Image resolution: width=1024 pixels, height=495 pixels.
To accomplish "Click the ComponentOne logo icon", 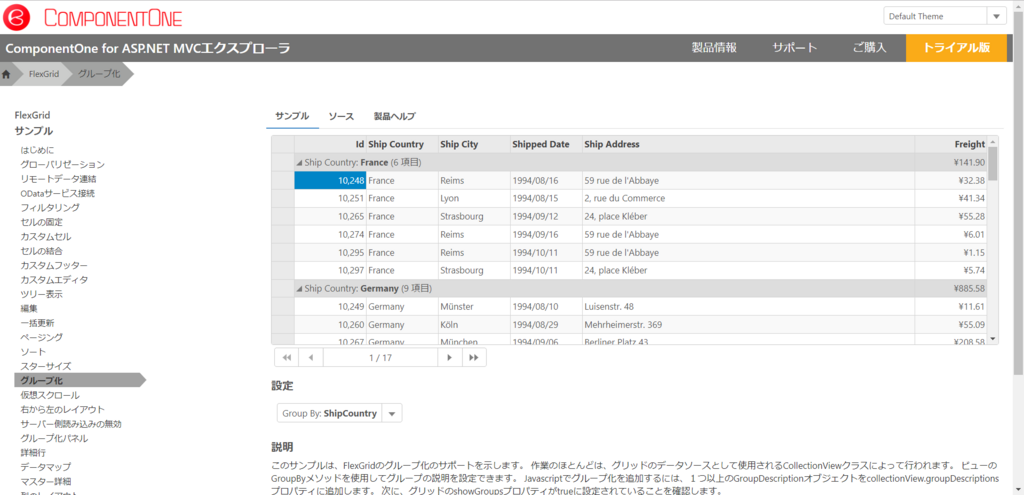I will tap(16, 17).
